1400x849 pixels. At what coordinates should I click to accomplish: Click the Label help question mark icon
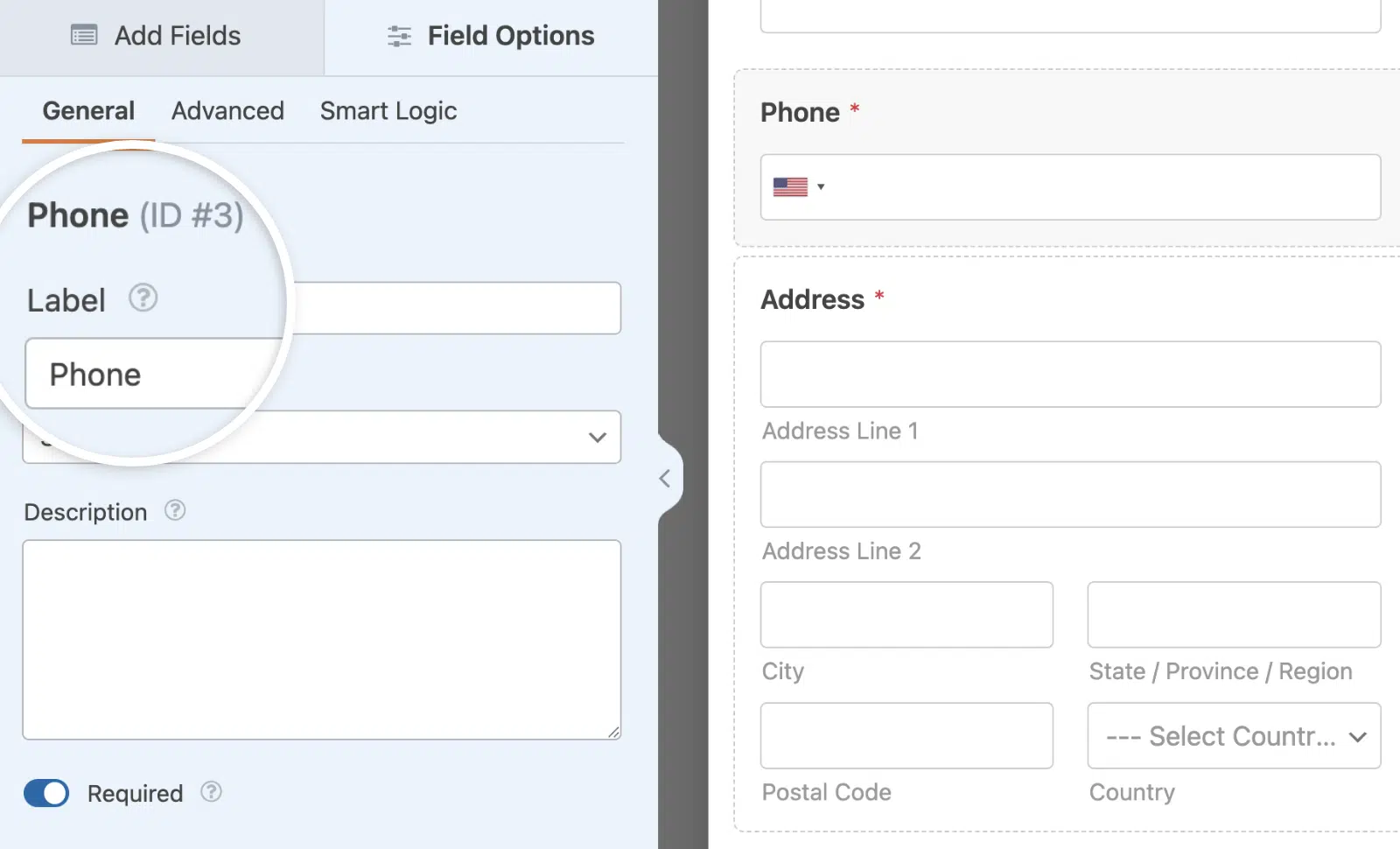[x=143, y=298]
